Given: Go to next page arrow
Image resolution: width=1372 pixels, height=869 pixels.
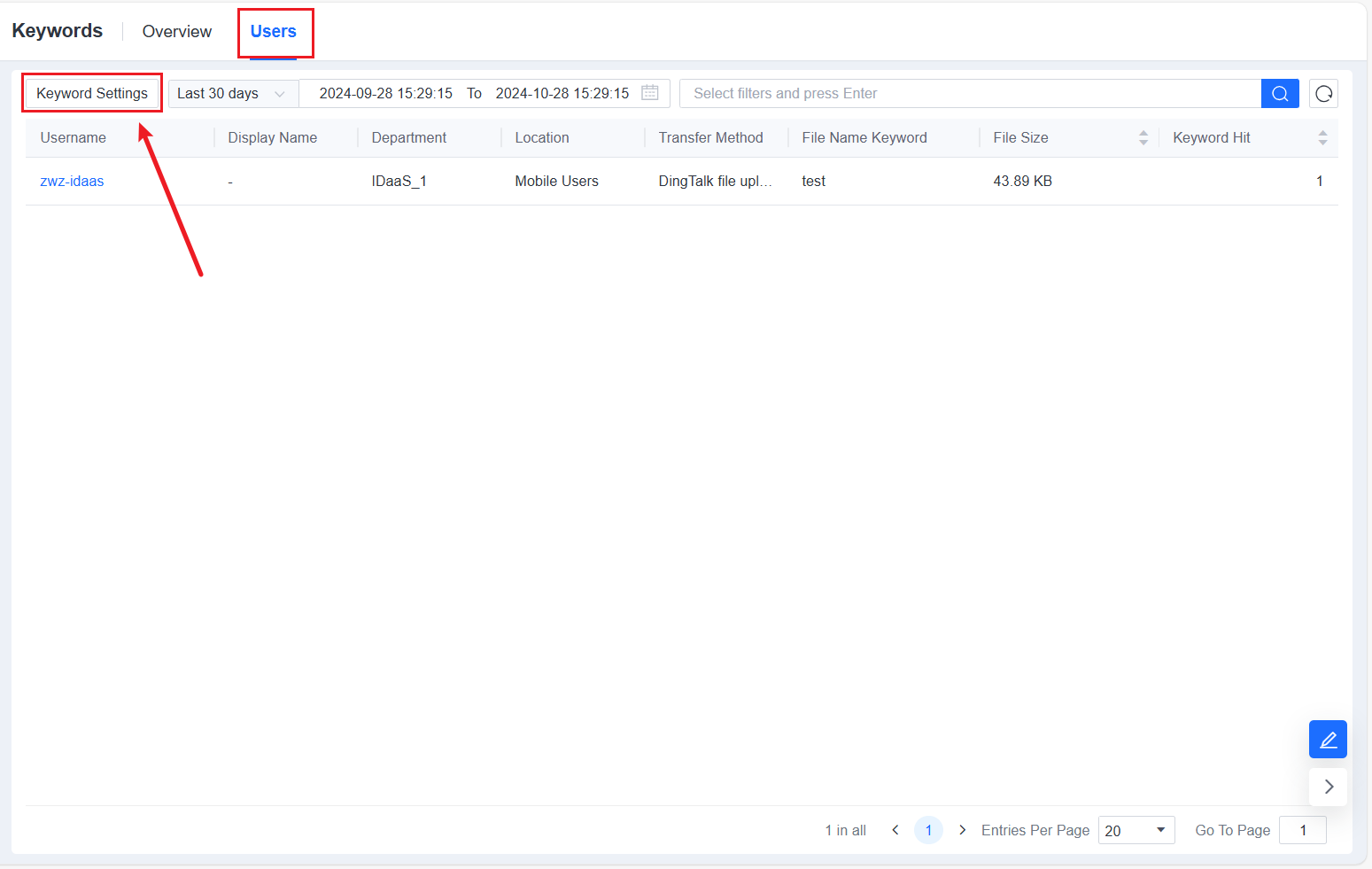Looking at the screenshot, I should coord(962,830).
